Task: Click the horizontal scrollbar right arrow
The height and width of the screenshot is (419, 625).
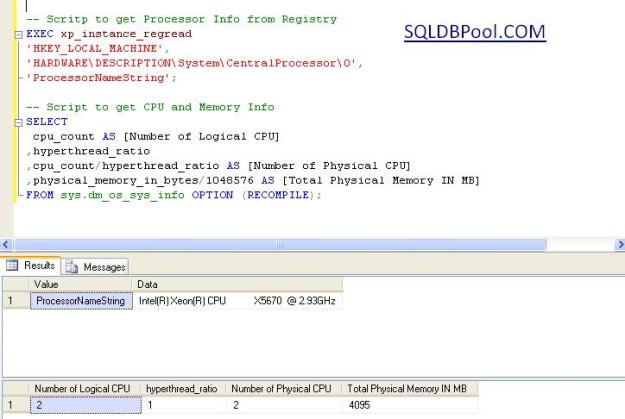Action: (618, 244)
